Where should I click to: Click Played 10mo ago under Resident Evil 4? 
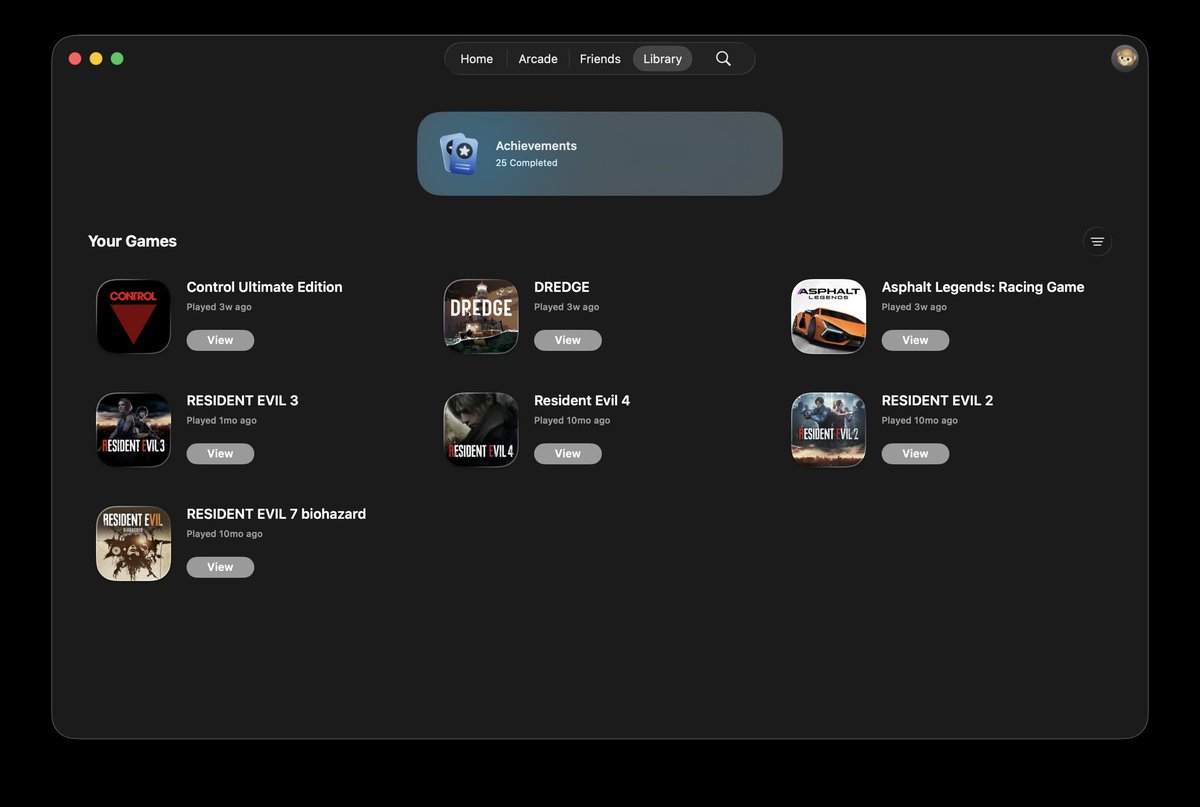(573, 421)
